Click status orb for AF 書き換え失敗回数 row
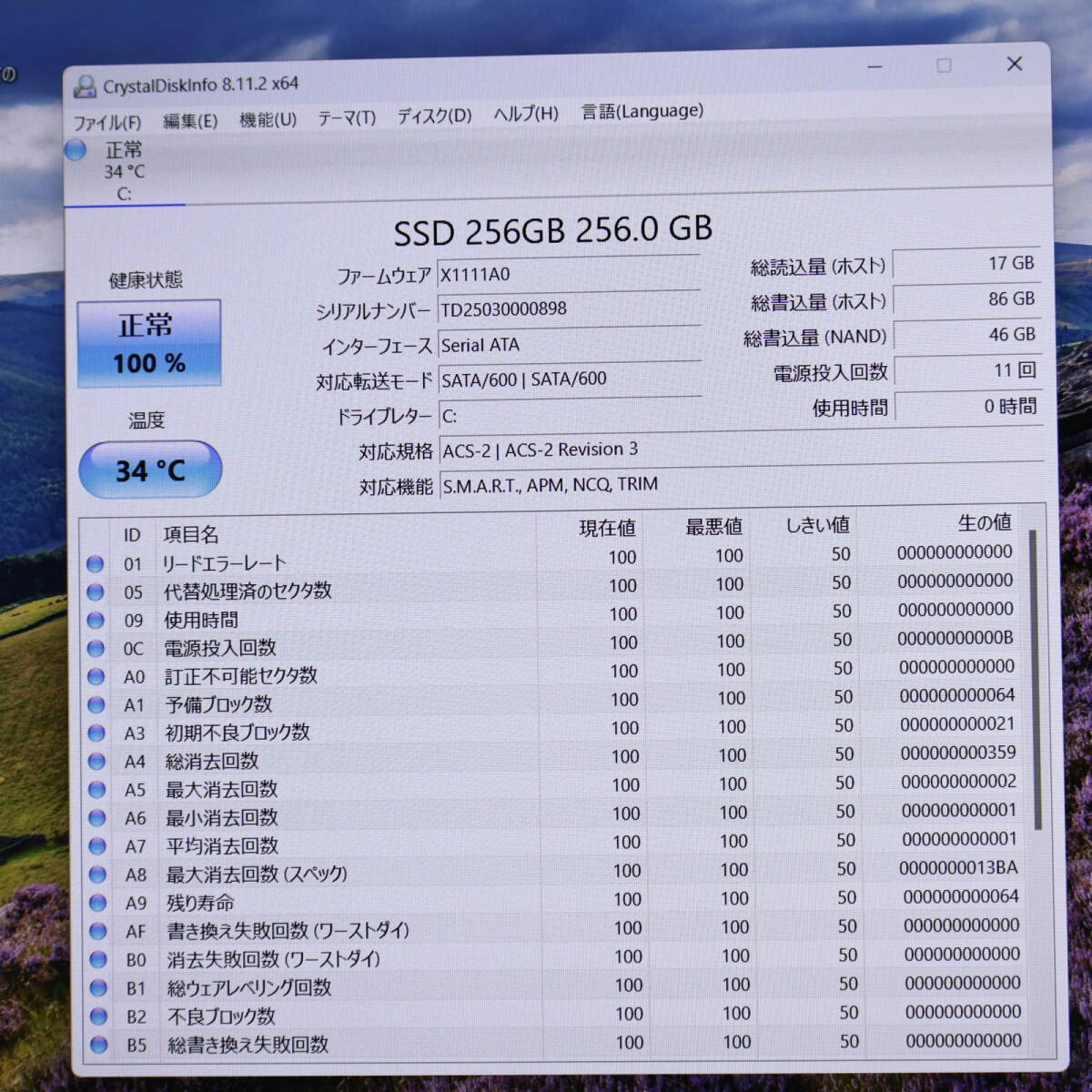This screenshot has width=1092, height=1092. [98, 932]
